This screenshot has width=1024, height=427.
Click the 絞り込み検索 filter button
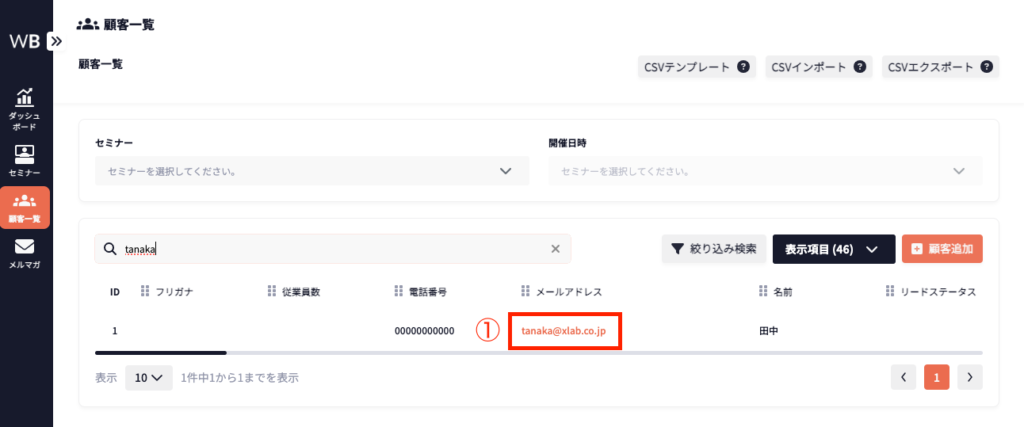(713, 250)
